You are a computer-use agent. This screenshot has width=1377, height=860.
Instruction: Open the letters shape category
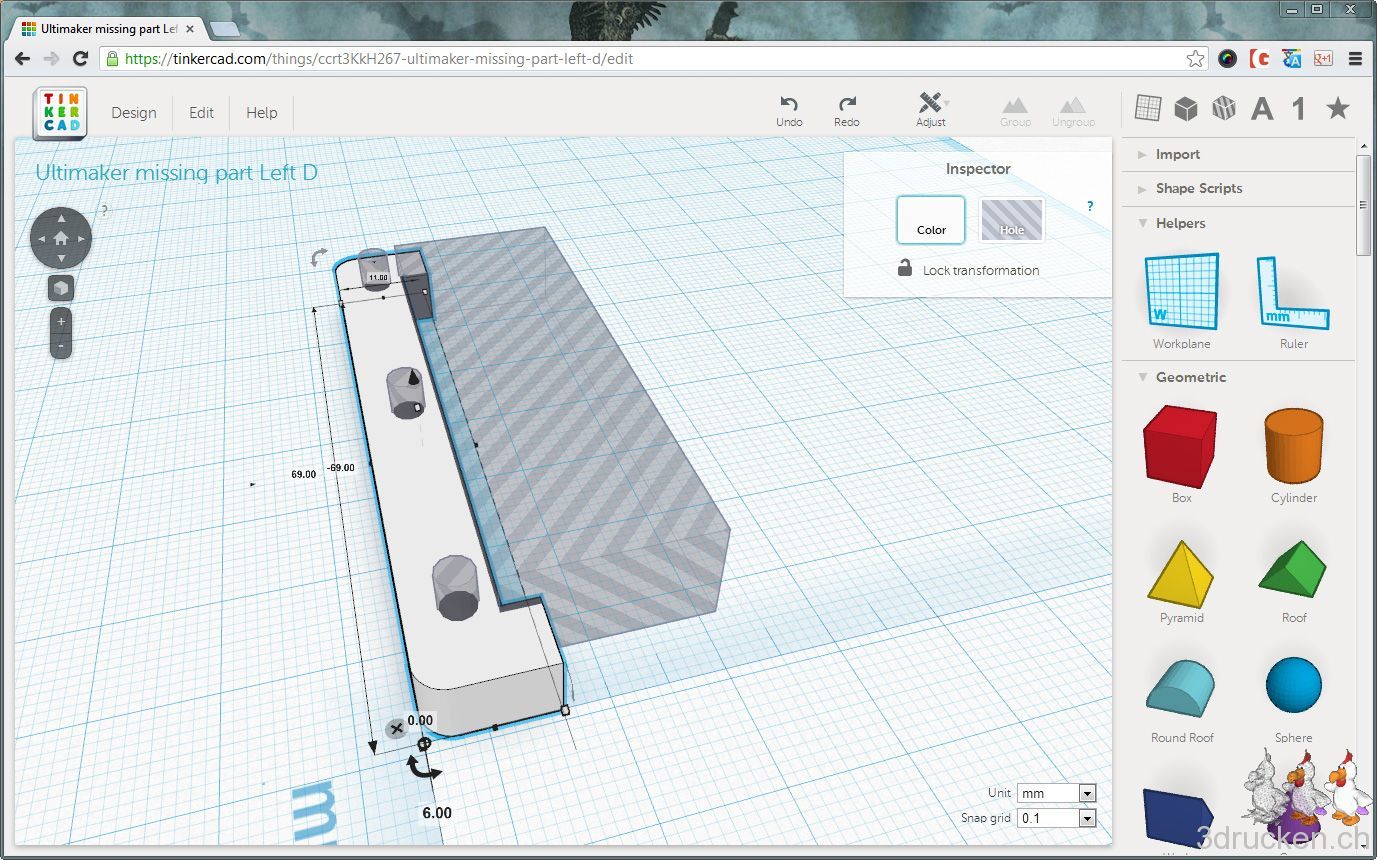click(x=1262, y=108)
